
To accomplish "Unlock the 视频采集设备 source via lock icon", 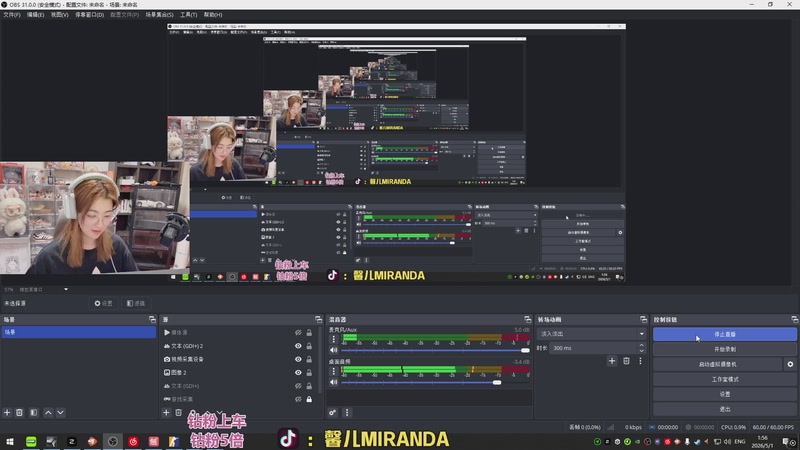I will [x=309, y=359].
